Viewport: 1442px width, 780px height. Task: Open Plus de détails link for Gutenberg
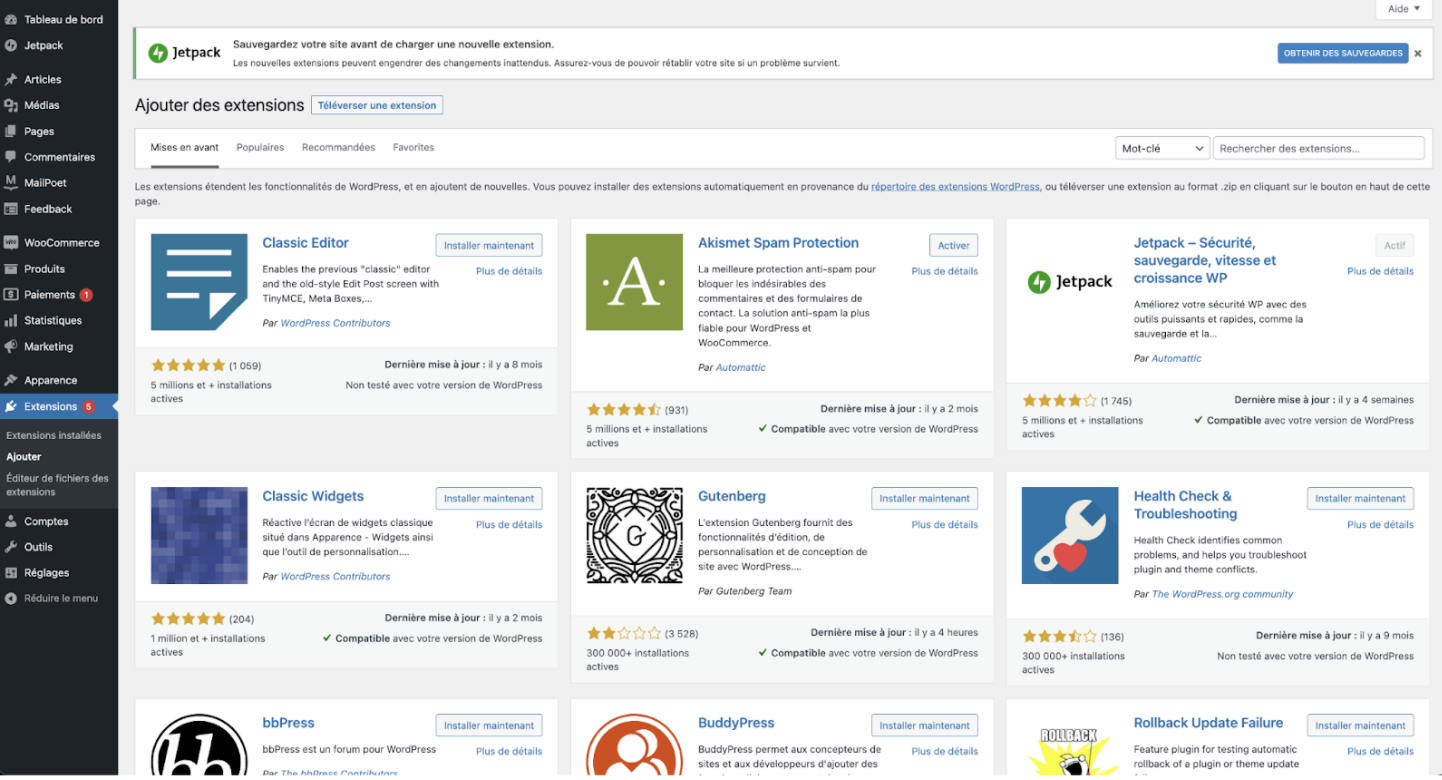tap(945, 524)
